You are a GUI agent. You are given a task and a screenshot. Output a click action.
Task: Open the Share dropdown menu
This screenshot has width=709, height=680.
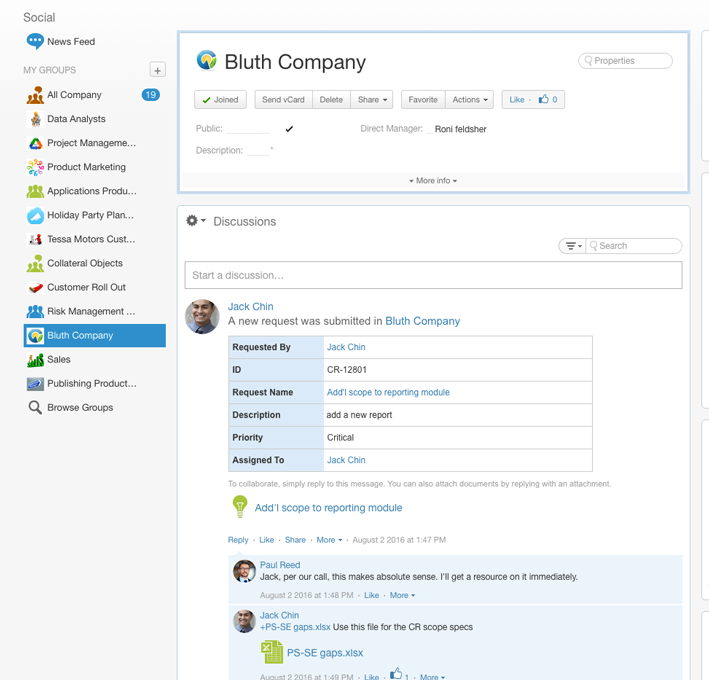[x=372, y=99]
